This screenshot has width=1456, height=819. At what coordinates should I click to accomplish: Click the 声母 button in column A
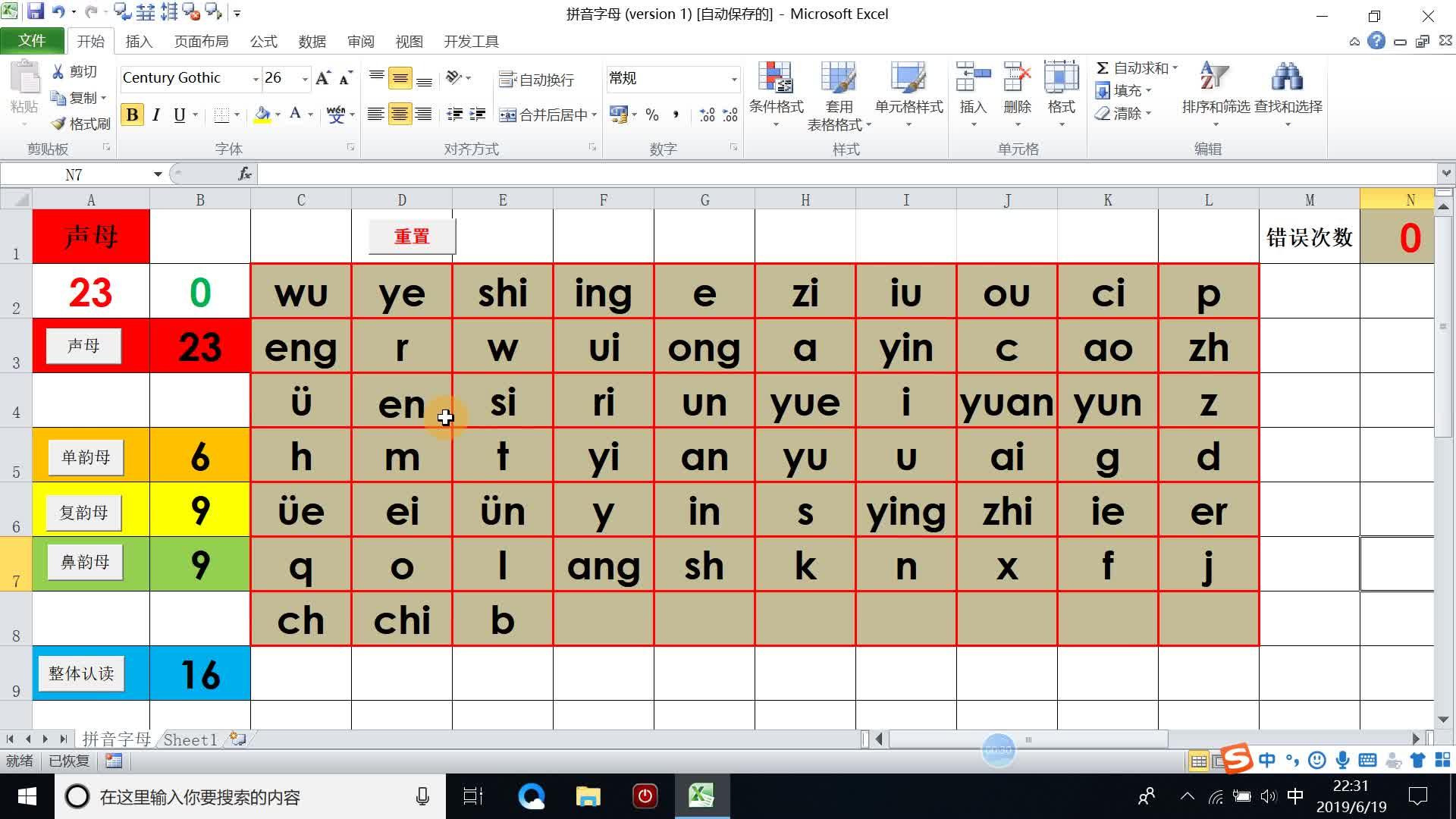[x=83, y=346]
